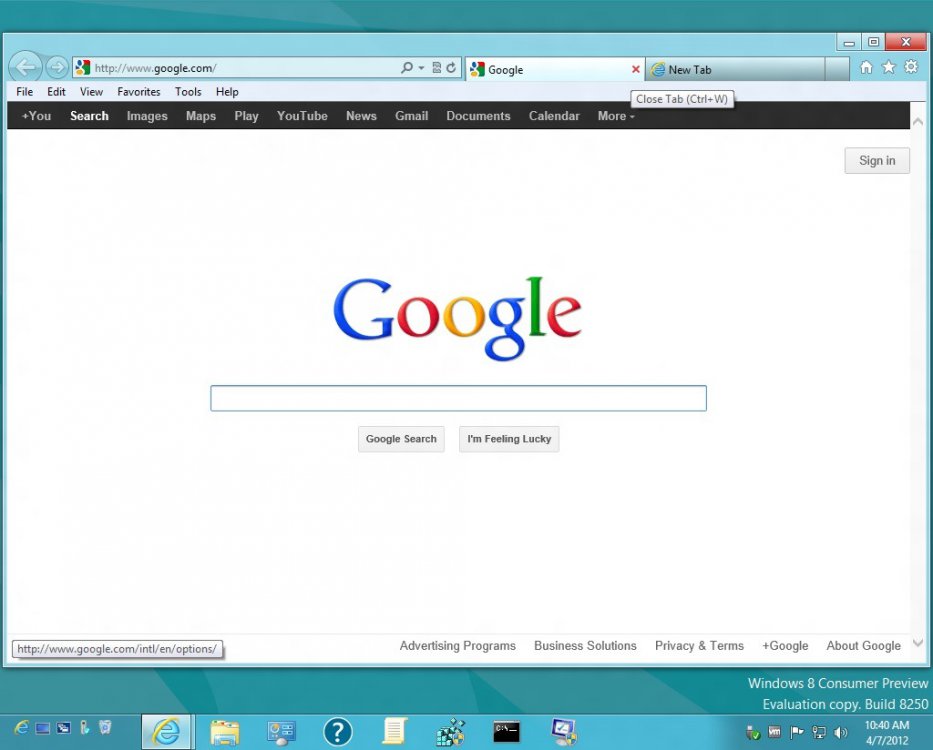
Task: Click inside the Google search box
Action: [457, 397]
